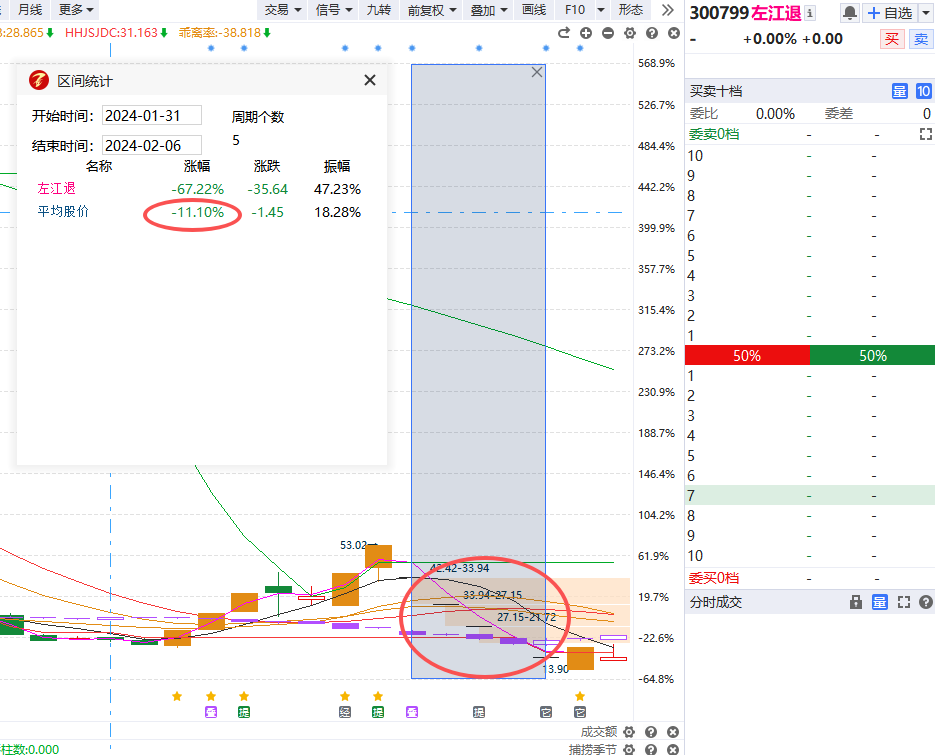Click the 量 icon in 分时成交 header

[x=880, y=602]
